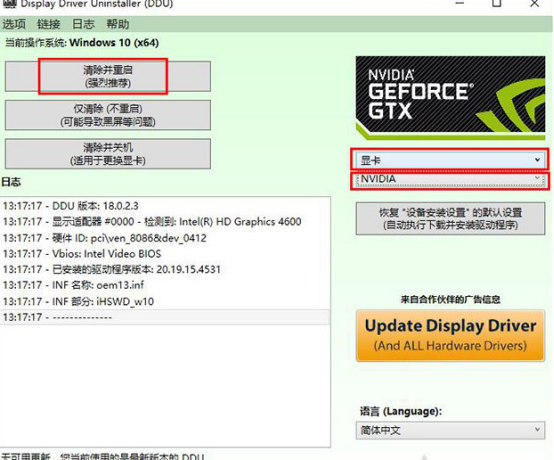Click 清除并关机 button
Screen dimensions: 554x460
(108, 154)
